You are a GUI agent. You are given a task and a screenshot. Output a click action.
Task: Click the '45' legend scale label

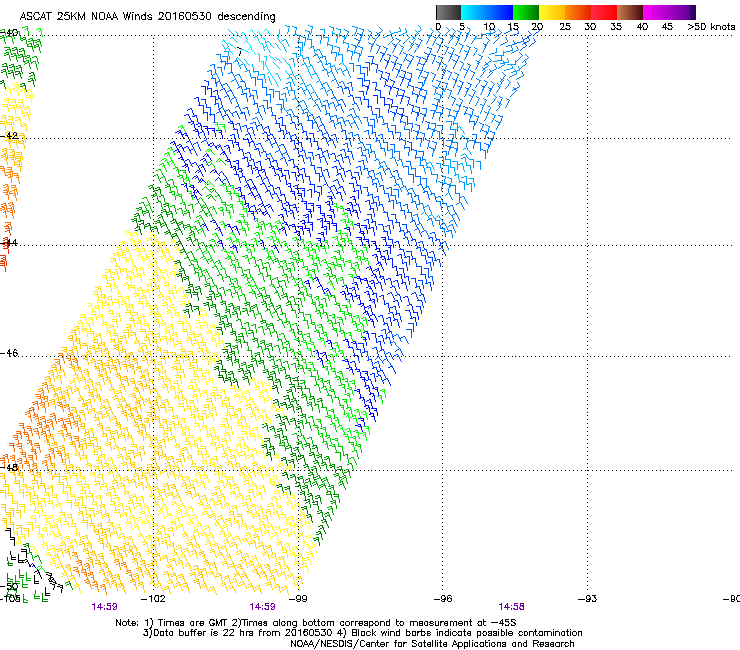click(667, 26)
